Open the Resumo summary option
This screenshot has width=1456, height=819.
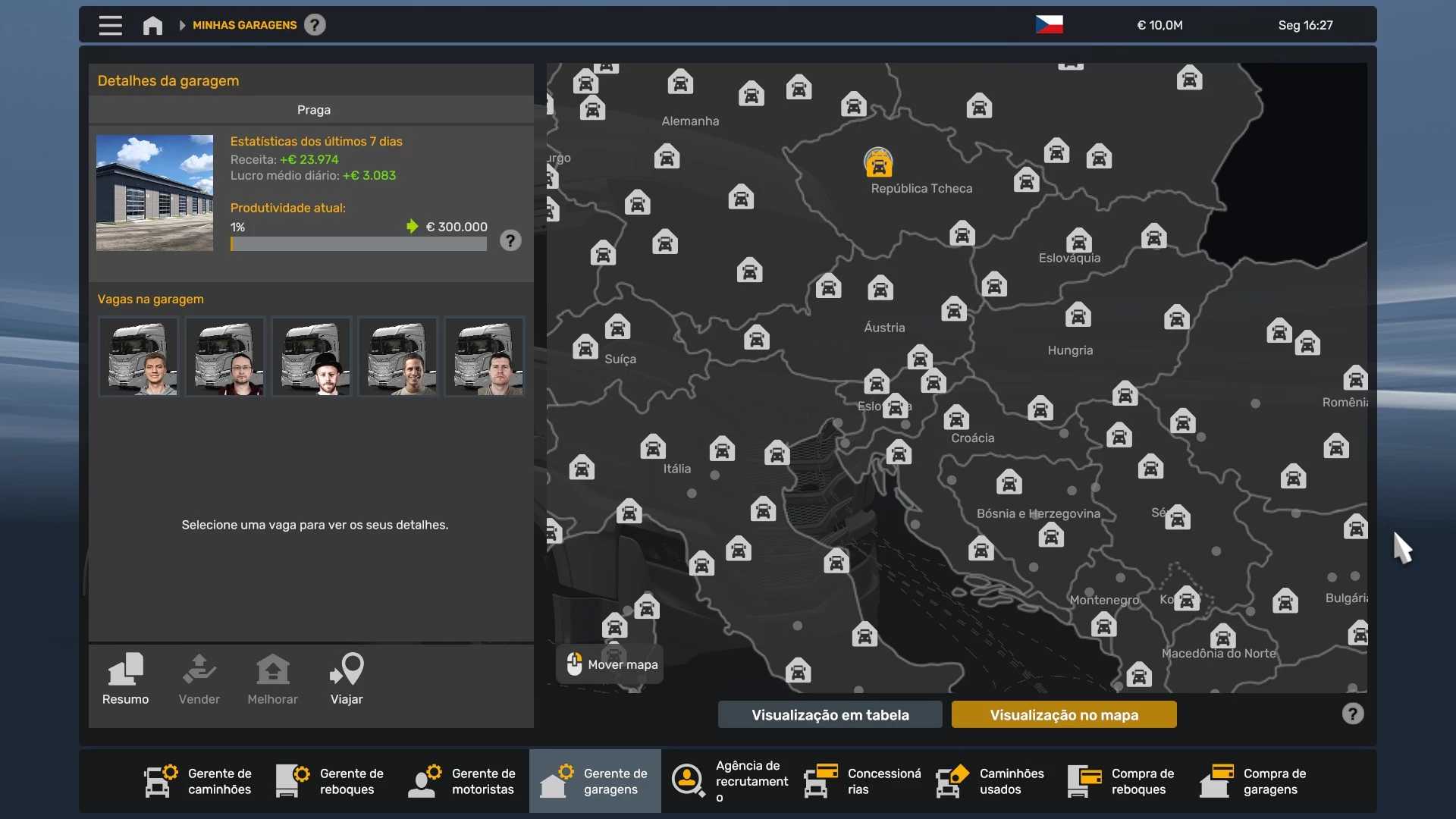click(x=125, y=679)
